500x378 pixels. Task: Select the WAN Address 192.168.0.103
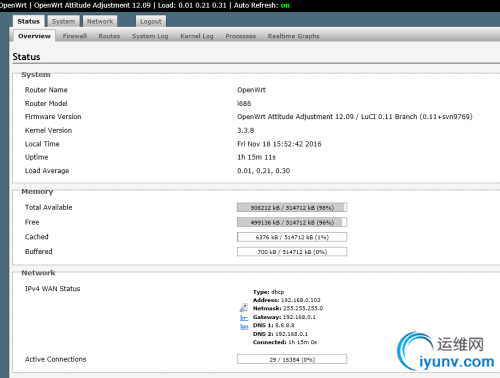coord(301,300)
